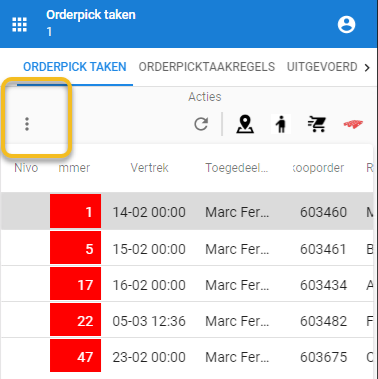Switch to the UITGEVOERD tab
This screenshot has height=379, width=378.
click(322, 67)
